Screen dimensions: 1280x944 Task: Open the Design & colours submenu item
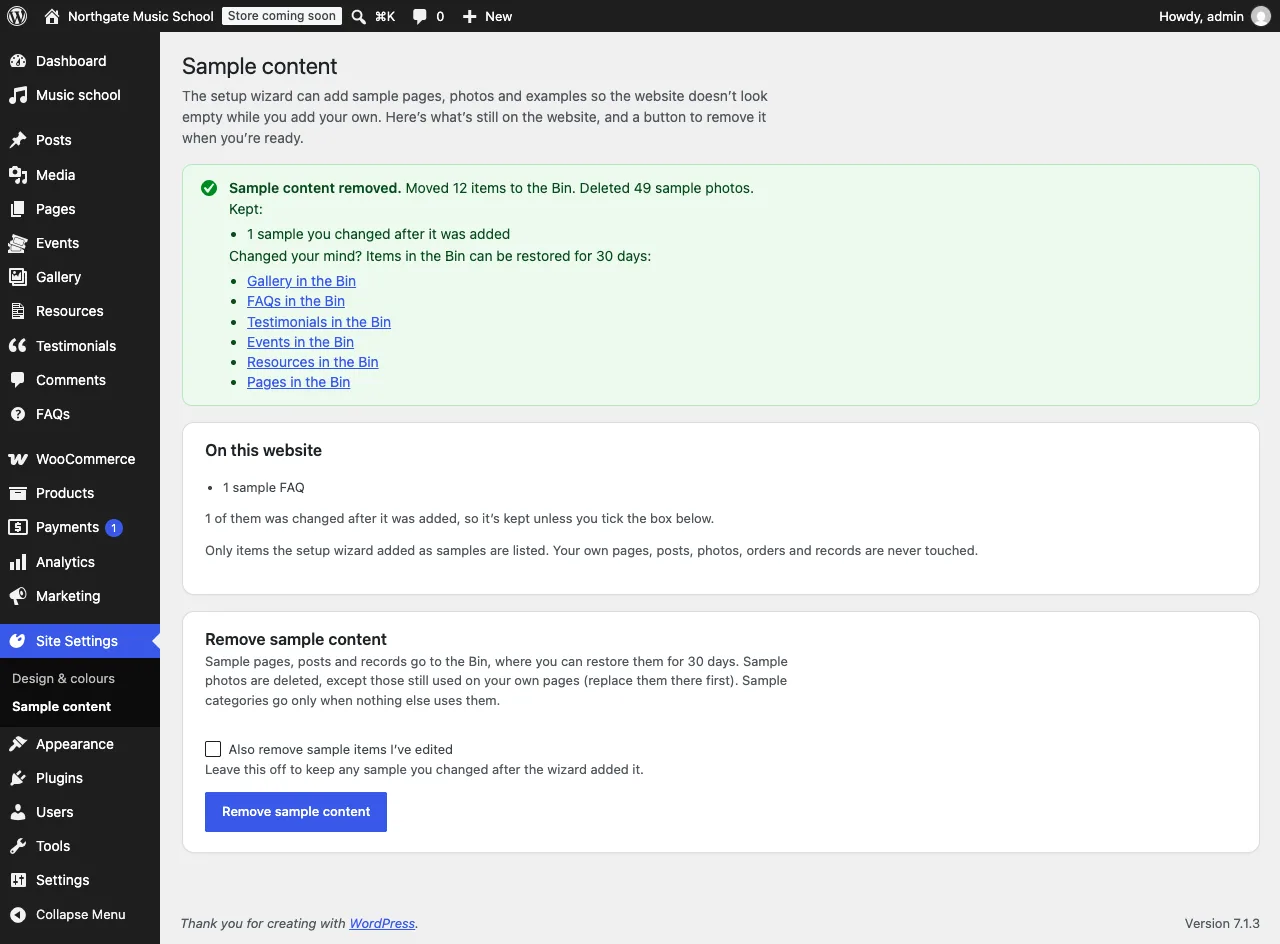(63, 678)
